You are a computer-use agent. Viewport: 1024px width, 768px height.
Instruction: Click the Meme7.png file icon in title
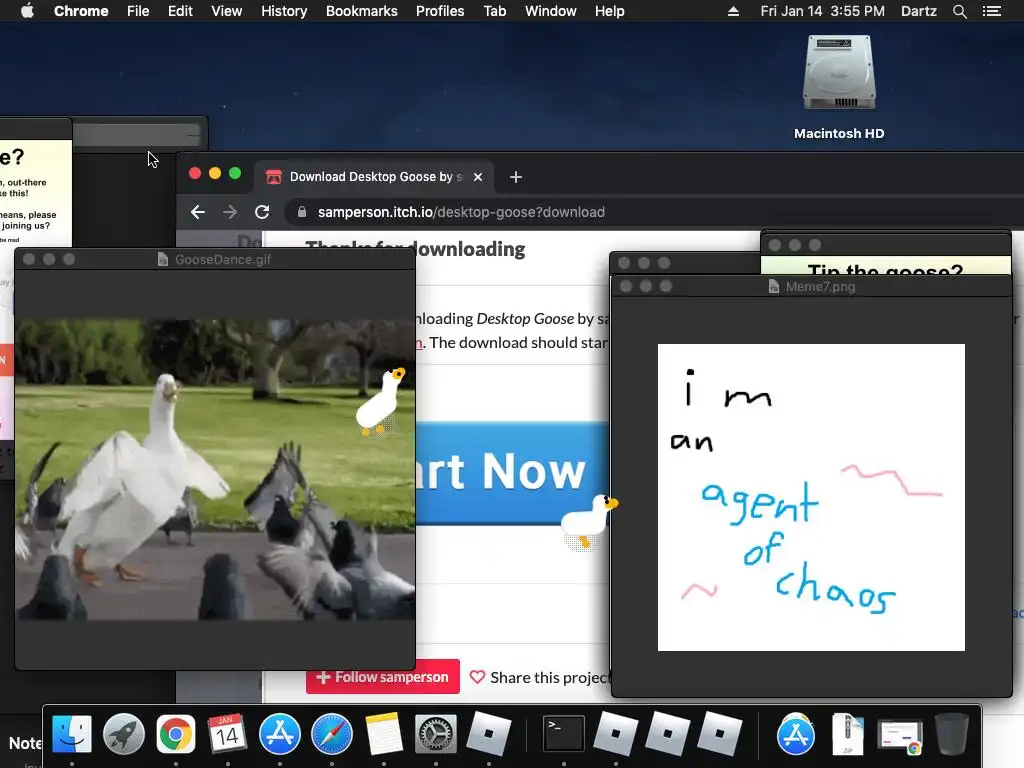click(774, 287)
